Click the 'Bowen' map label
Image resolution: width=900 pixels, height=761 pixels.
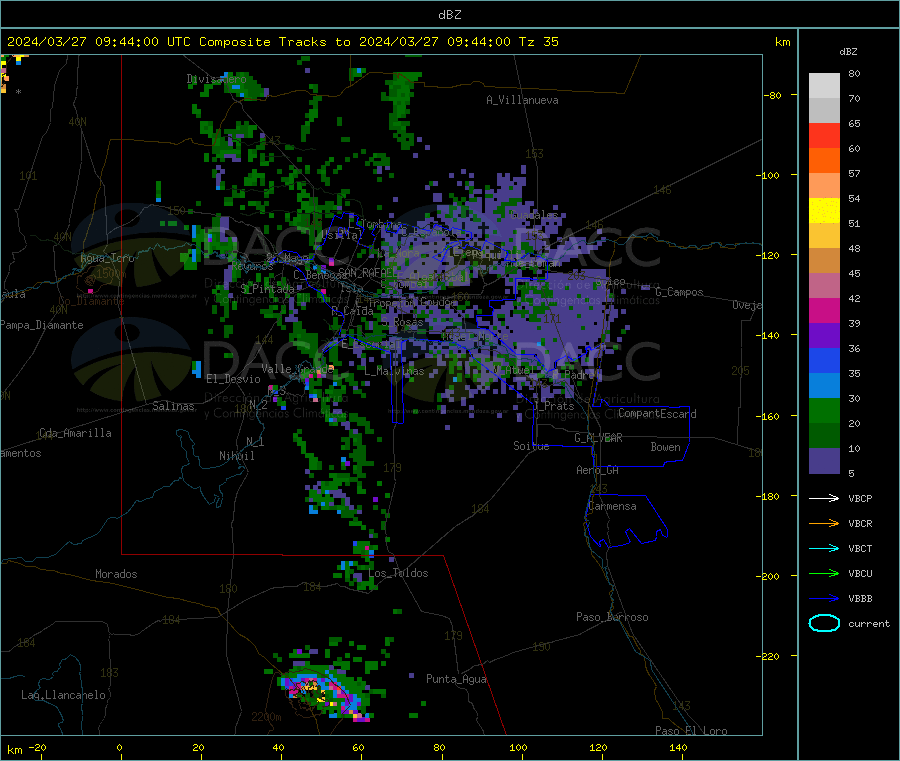[665, 448]
